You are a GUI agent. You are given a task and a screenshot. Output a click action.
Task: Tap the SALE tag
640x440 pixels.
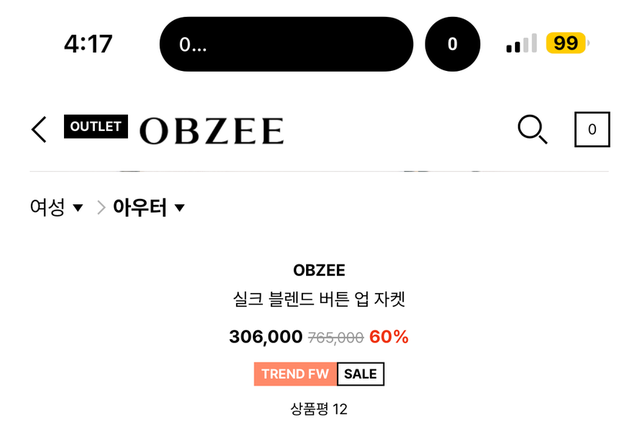point(360,374)
